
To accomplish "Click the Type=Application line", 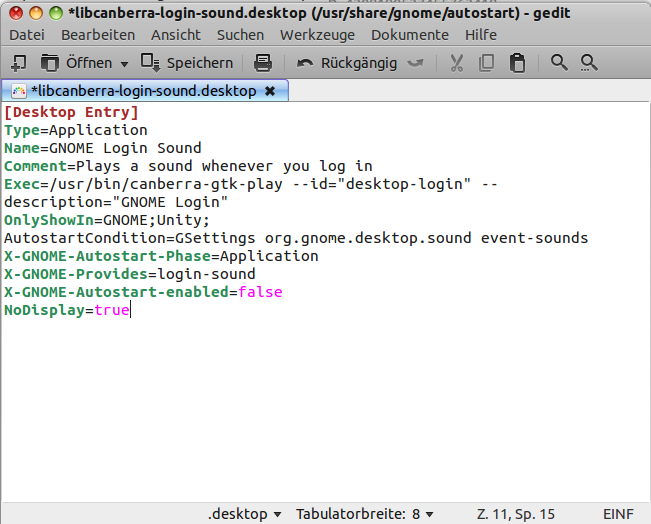I will [x=76, y=130].
